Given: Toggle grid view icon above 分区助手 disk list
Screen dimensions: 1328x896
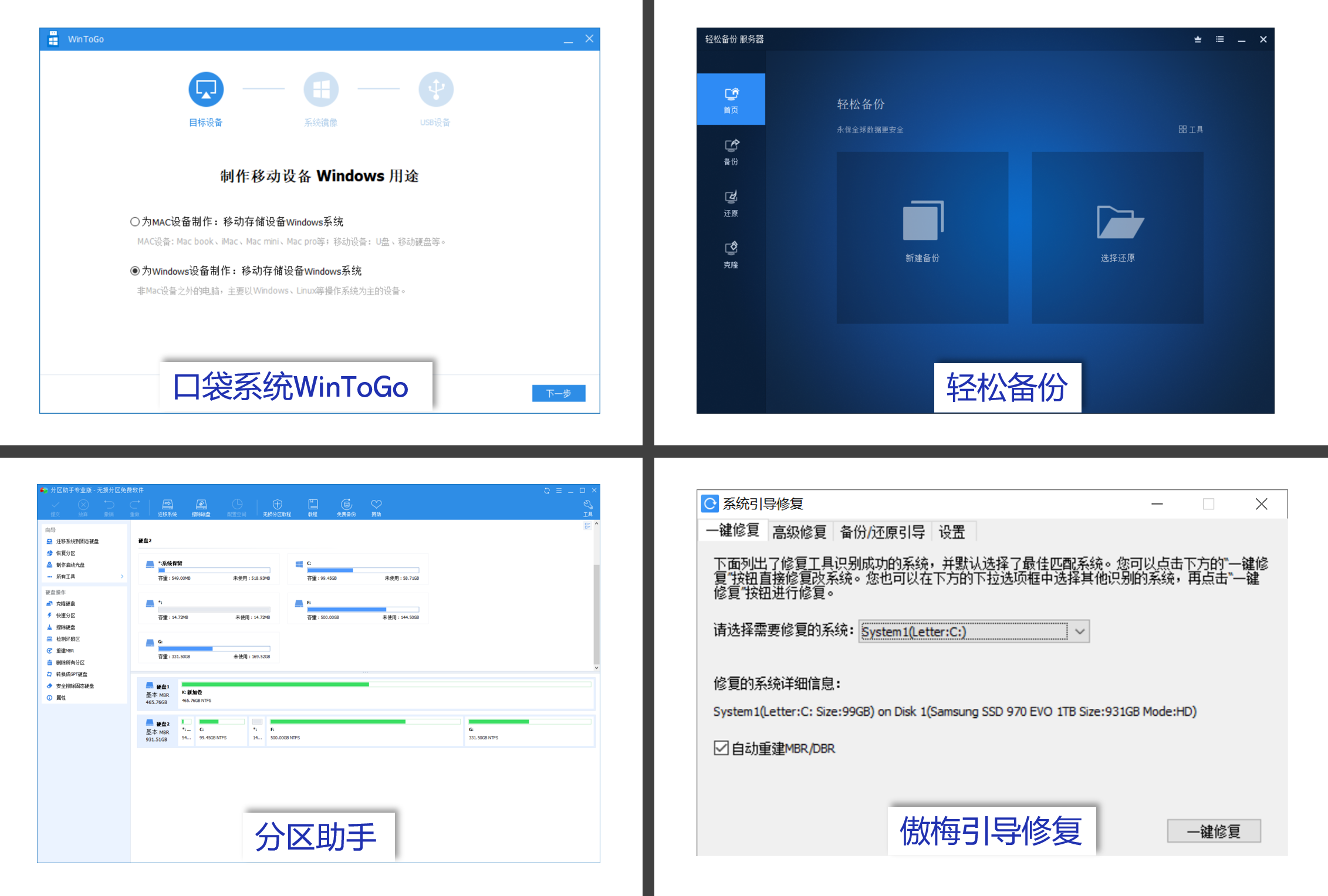Looking at the screenshot, I should (587, 526).
